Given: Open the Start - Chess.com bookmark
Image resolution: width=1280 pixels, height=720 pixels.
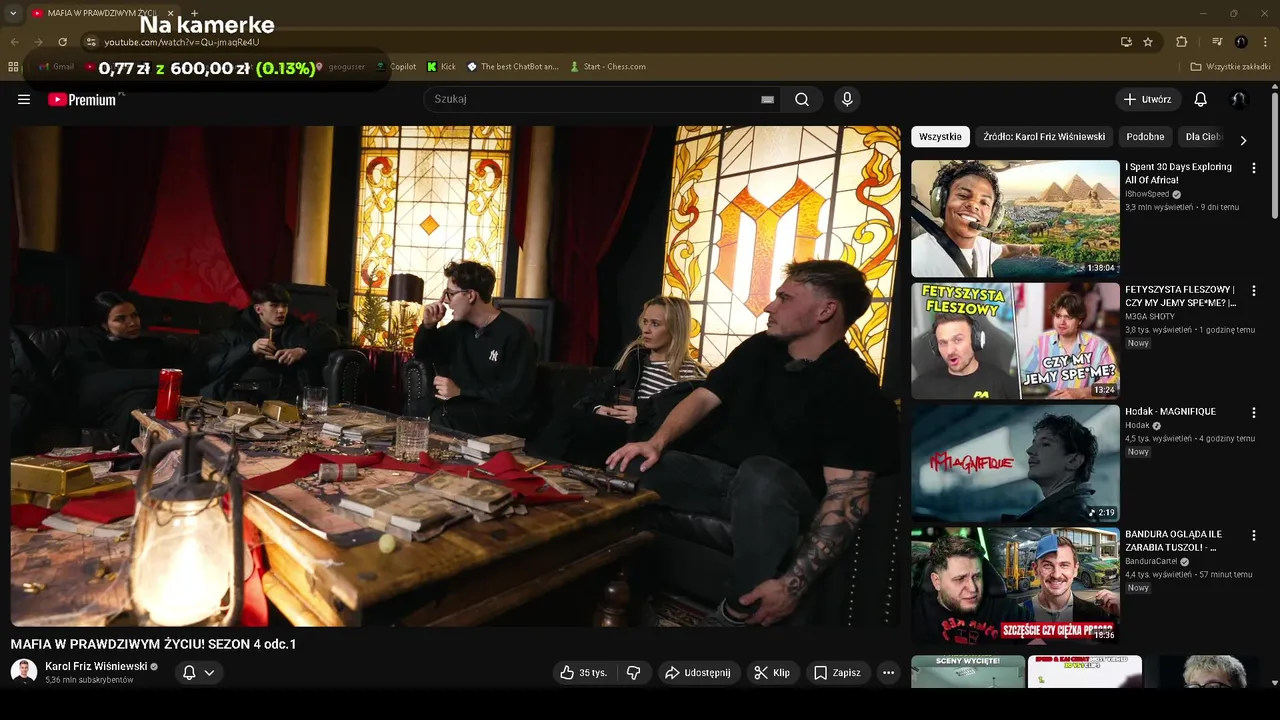Looking at the screenshot, I should pos(608,67).
